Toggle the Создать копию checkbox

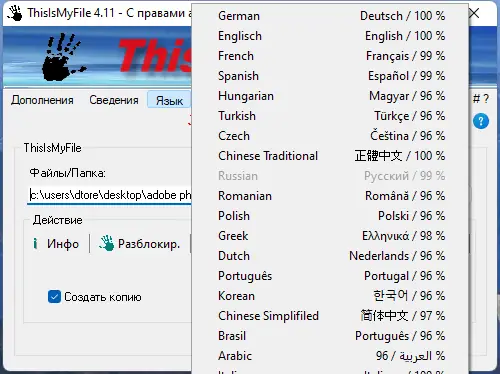54,296
